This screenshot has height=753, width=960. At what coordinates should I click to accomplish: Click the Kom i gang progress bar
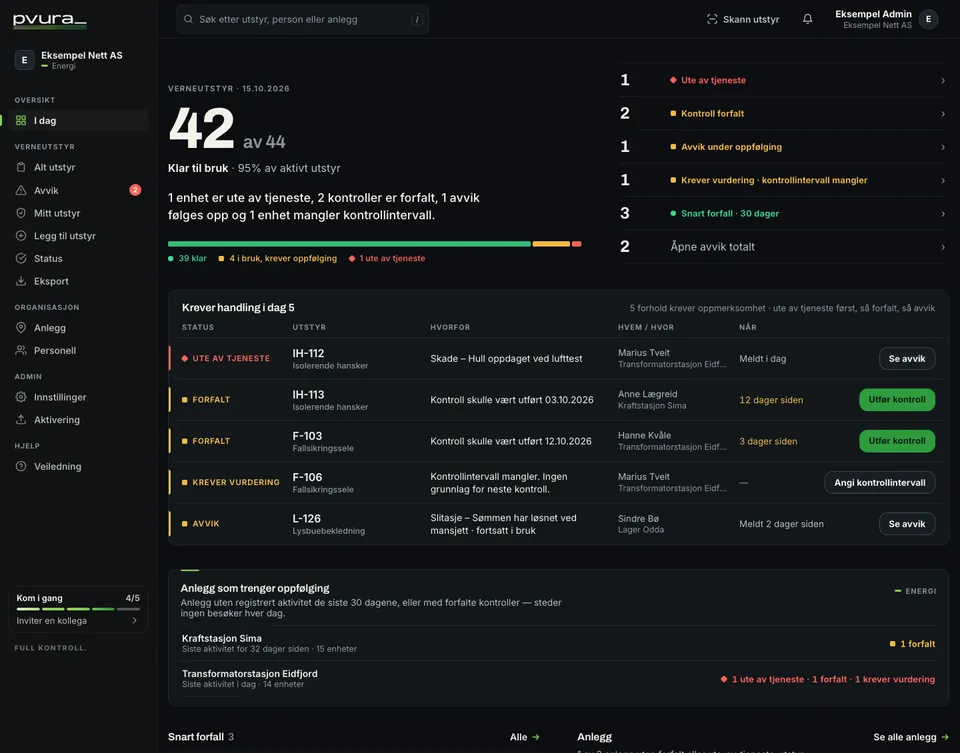pyautogui.click(x=78, y=609)
